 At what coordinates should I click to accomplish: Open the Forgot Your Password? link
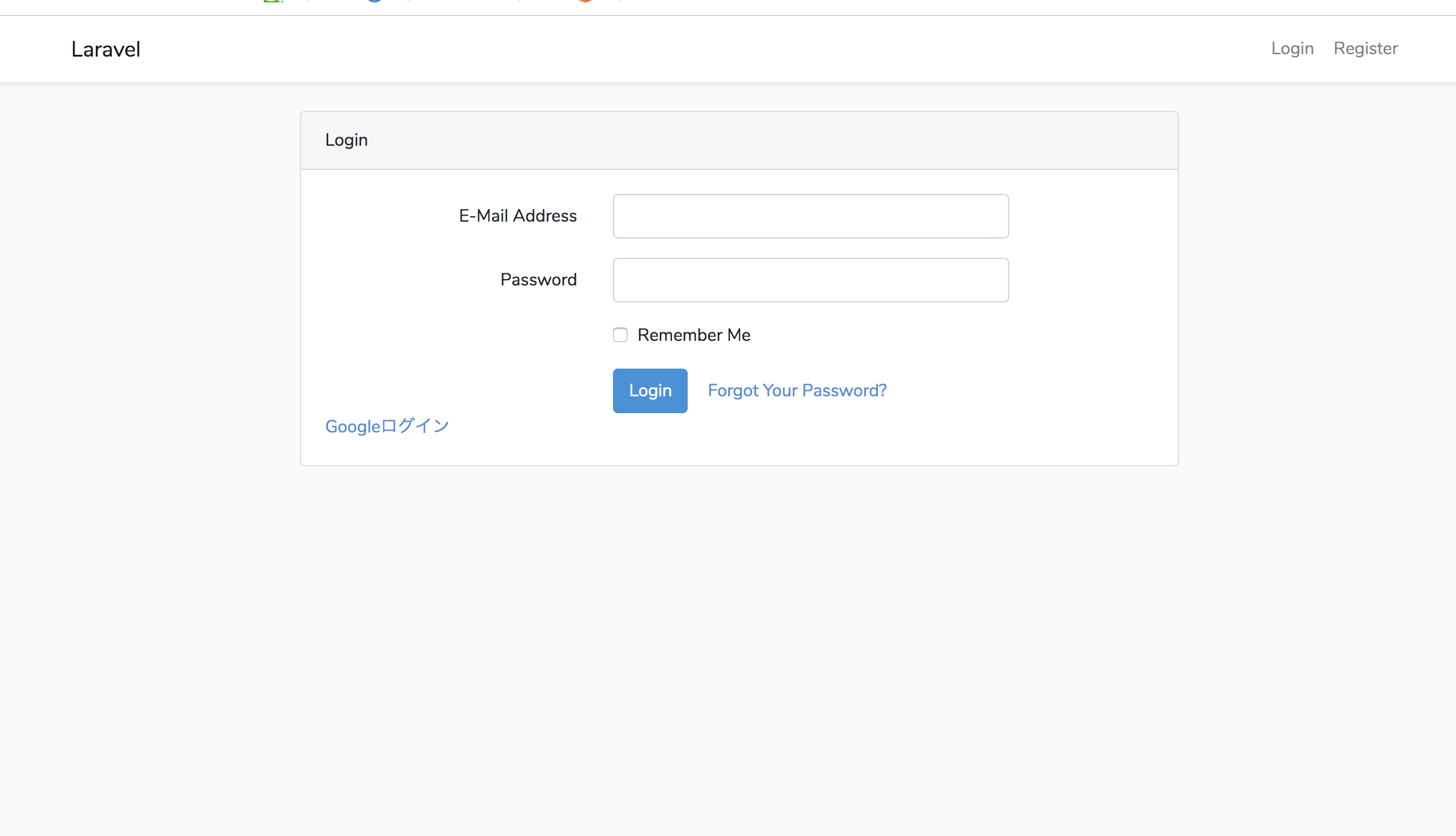coord(796,390)
